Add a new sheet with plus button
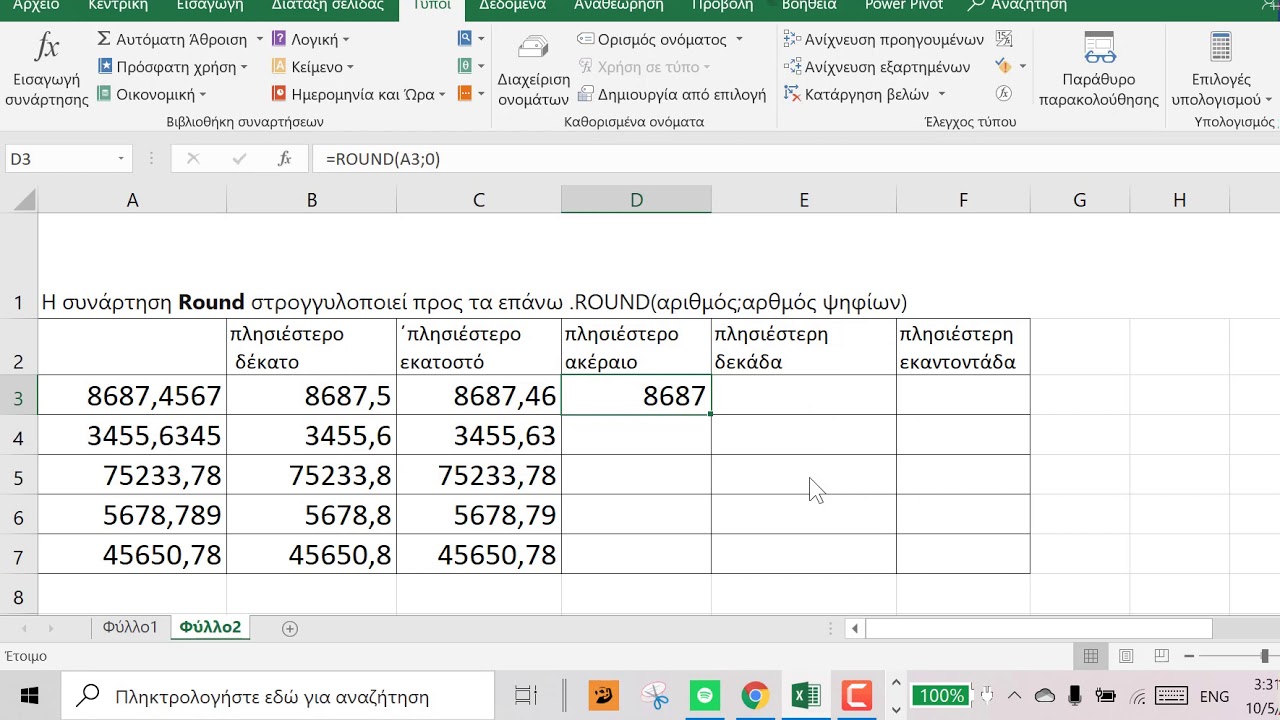 click(x=290, y=628)
